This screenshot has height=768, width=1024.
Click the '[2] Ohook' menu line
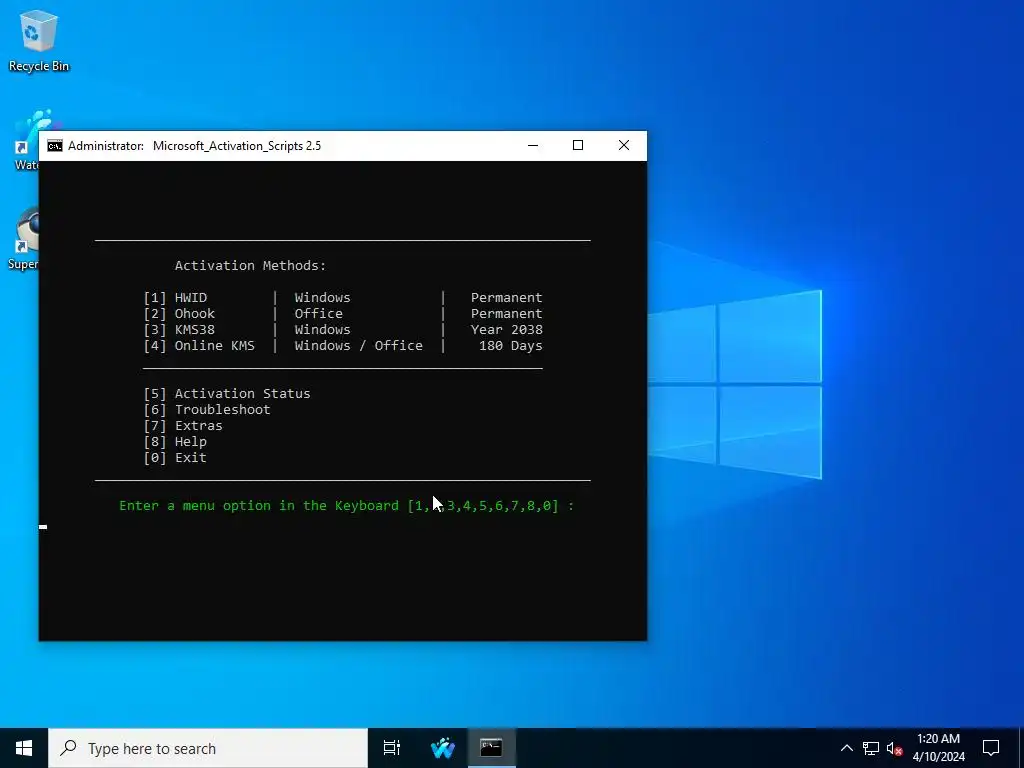pos(343,313)
